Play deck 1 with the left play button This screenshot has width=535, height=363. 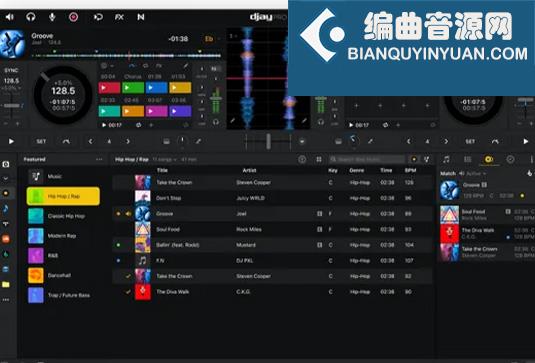point(11,141)
